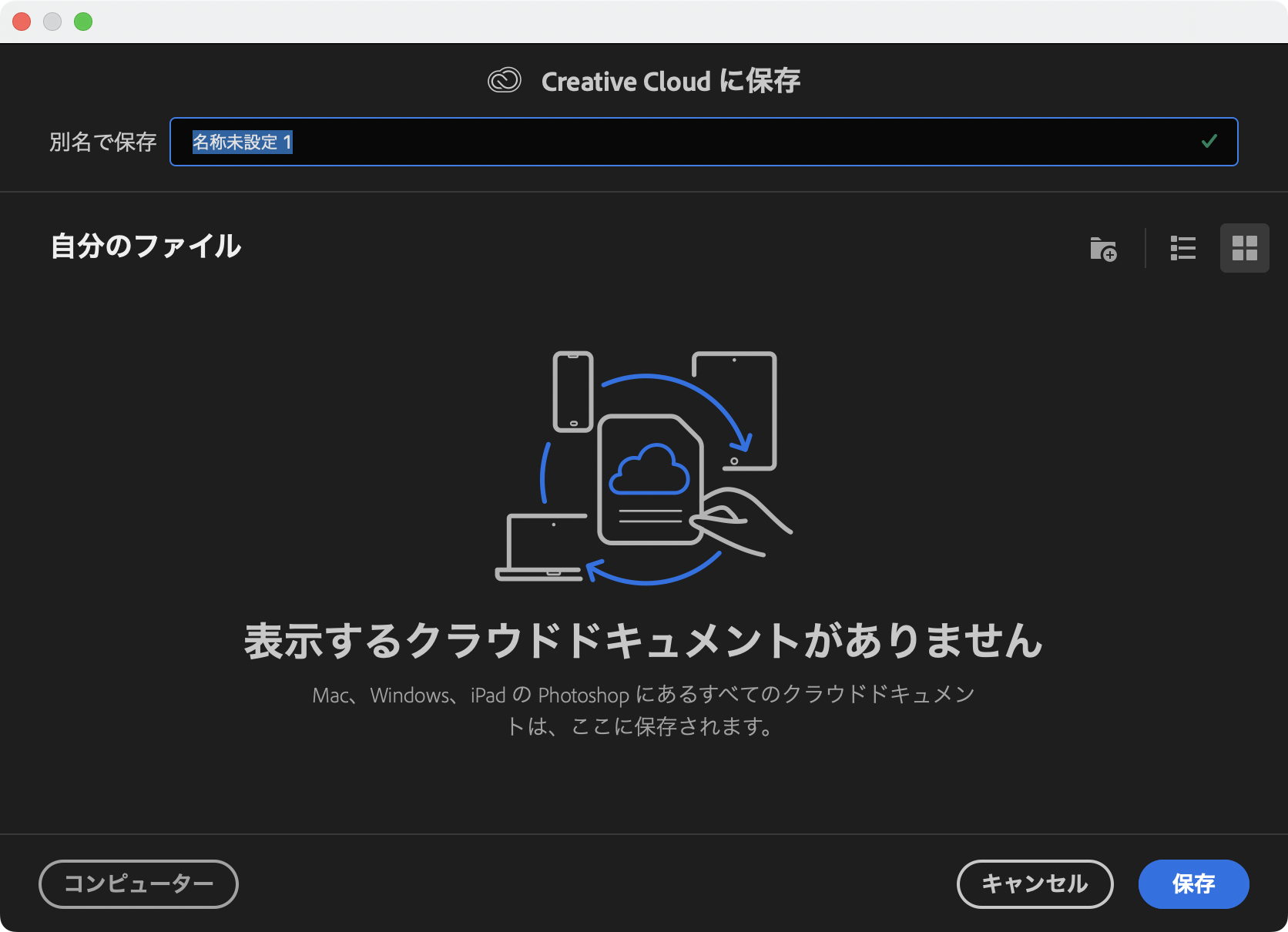Toggle the filename confirmation checkmark
Screen dimensions: 1288x932
point(1209,142)
